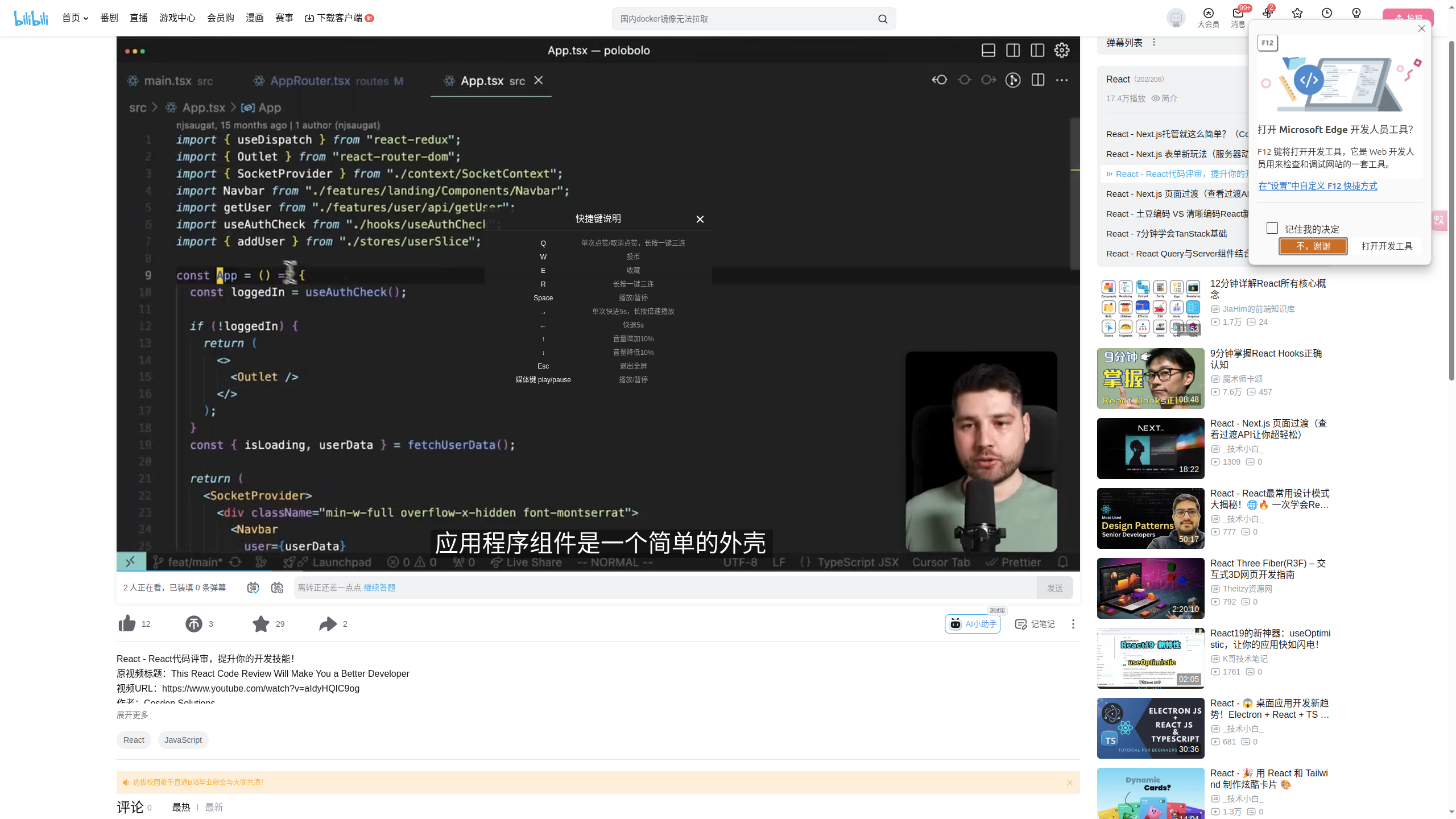Toggle danmaku display on or off
Screen dimensions: 1456x819
tap(253, 588)
